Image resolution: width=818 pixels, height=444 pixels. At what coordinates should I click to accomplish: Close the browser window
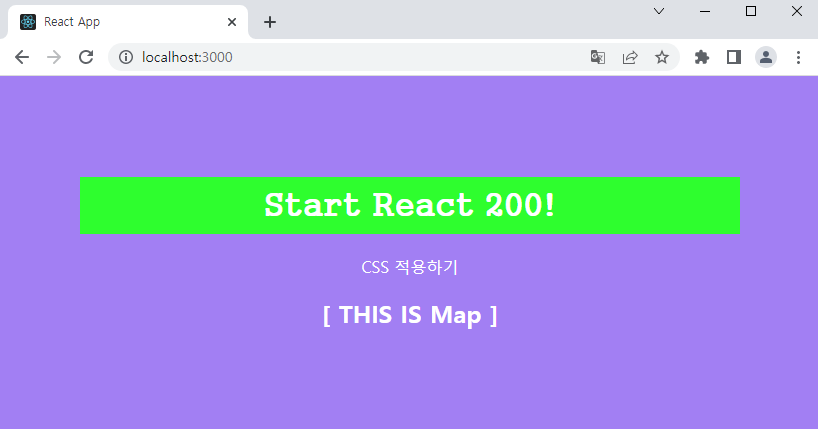[797, 11]
